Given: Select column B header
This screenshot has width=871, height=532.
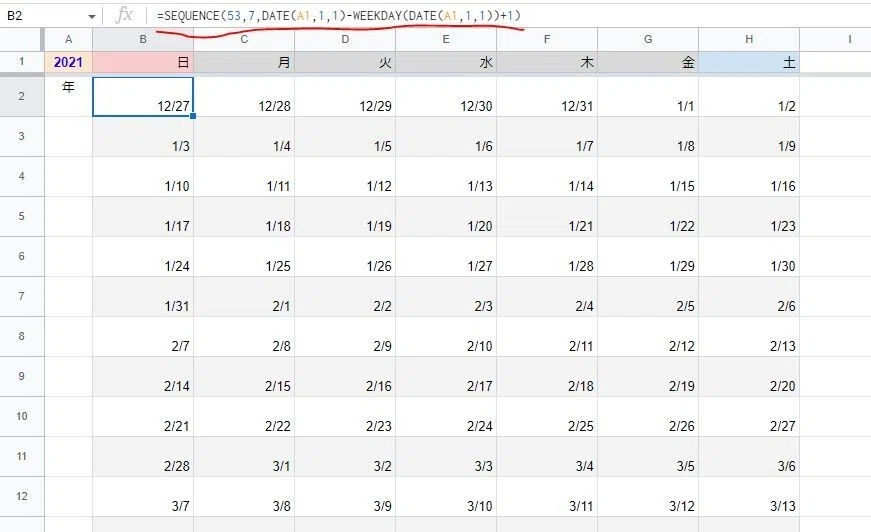Looking at the screenshot, I should (143, 39).
